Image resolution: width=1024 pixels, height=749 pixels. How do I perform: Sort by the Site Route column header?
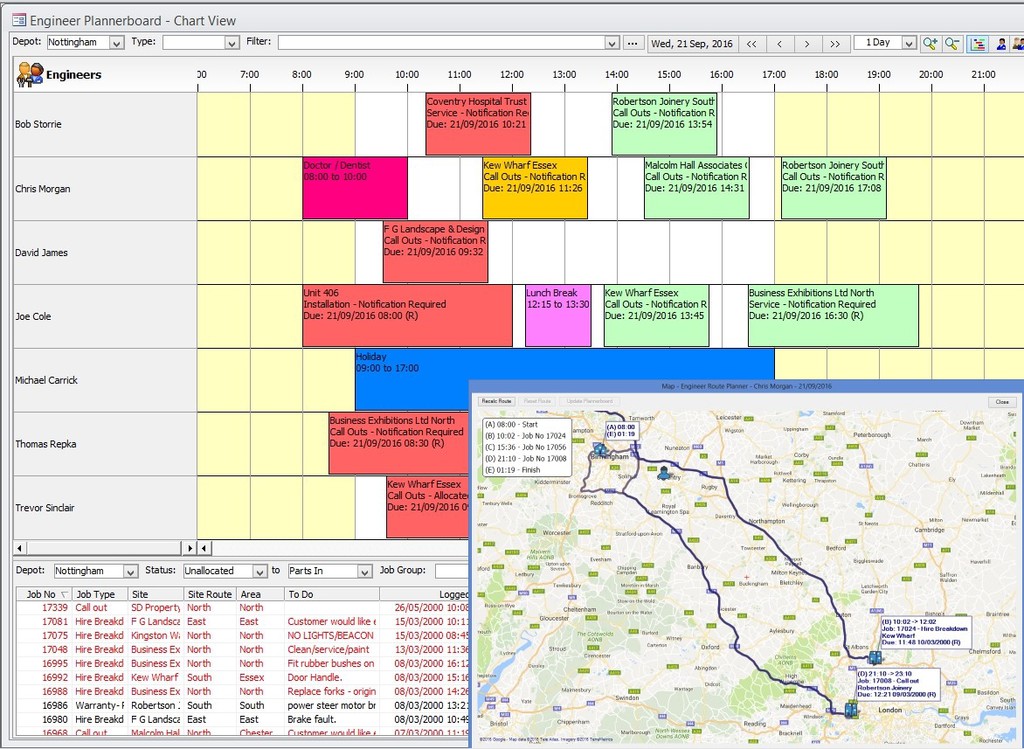[x=210, y=594]
